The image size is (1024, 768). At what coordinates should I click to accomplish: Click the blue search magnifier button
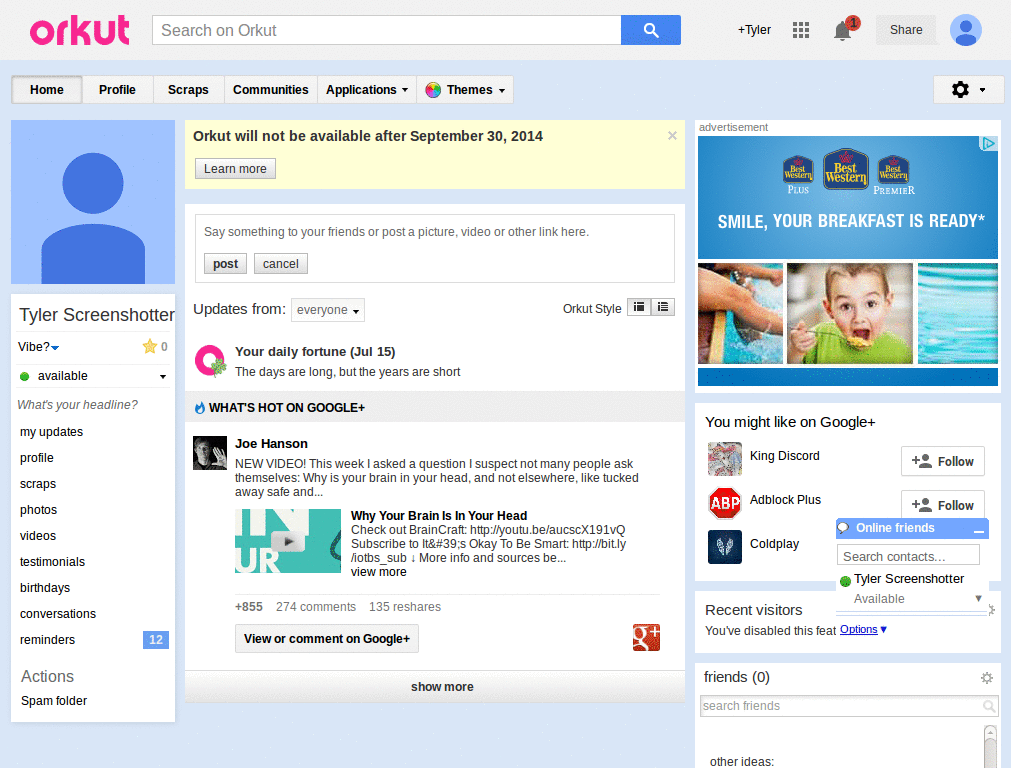point(650,30)
